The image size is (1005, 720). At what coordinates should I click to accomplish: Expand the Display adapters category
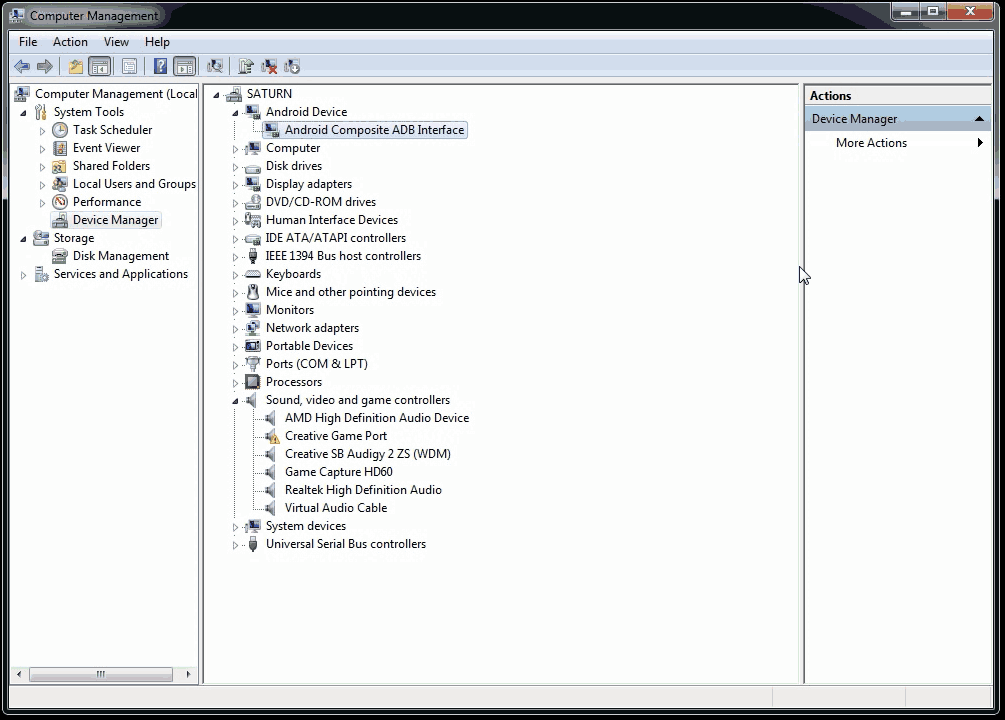(235, 185)
